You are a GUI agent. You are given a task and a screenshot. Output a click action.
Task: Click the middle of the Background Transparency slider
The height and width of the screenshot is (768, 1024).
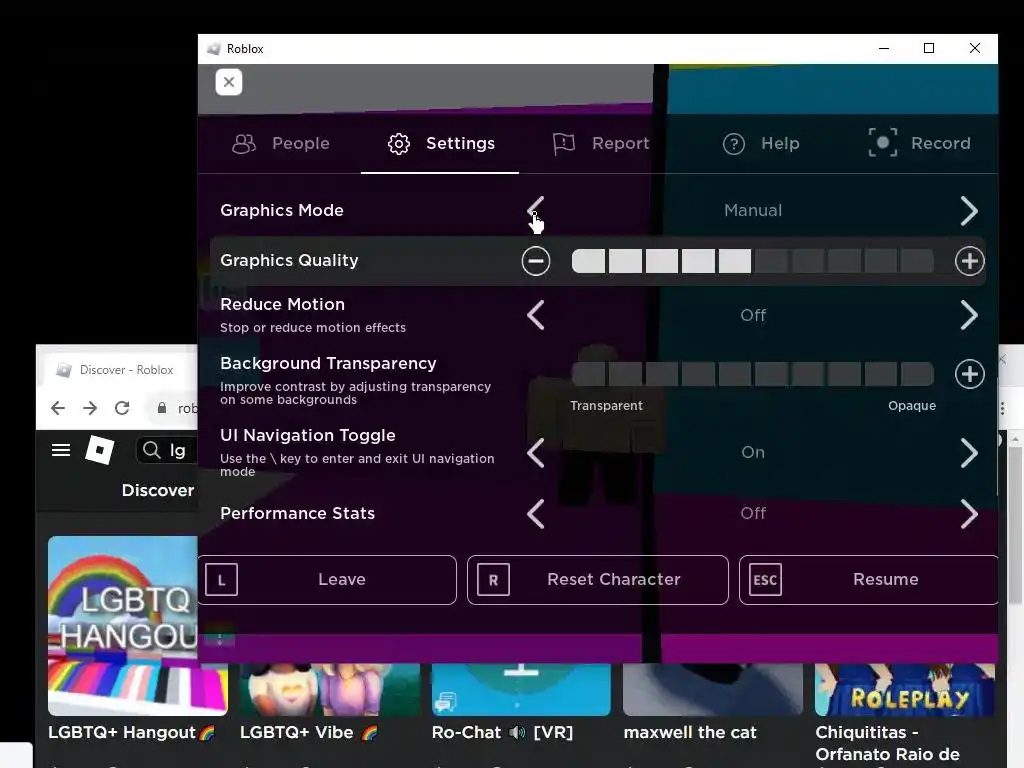pyautogui.click(x=752, y=374)
